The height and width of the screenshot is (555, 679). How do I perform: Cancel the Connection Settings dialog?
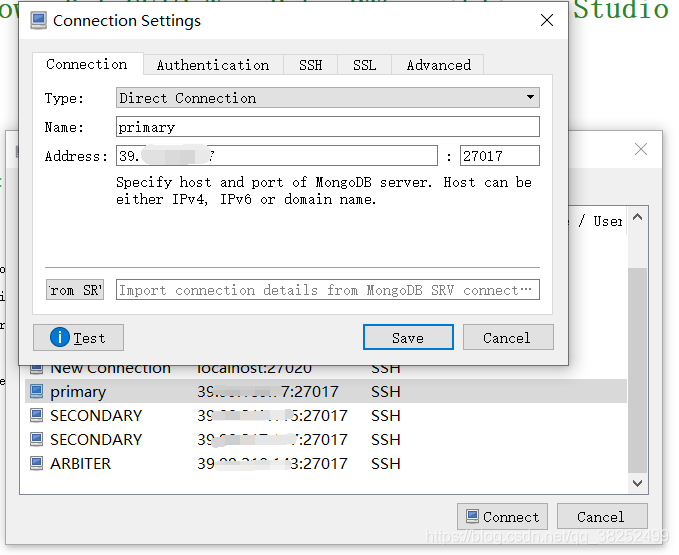pos(508,337)
